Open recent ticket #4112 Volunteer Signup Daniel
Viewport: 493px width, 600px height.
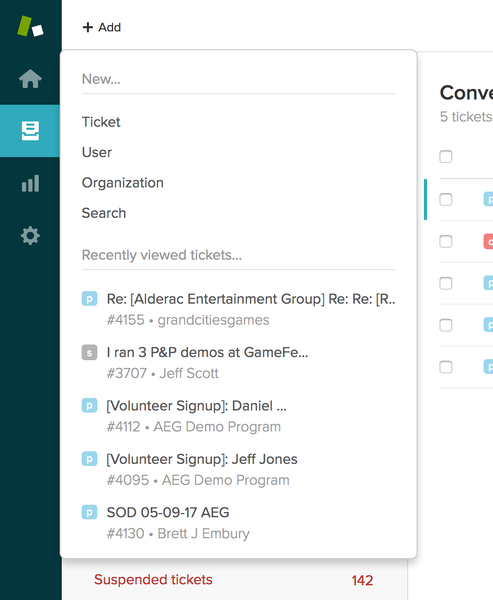[x=238, y=416]
